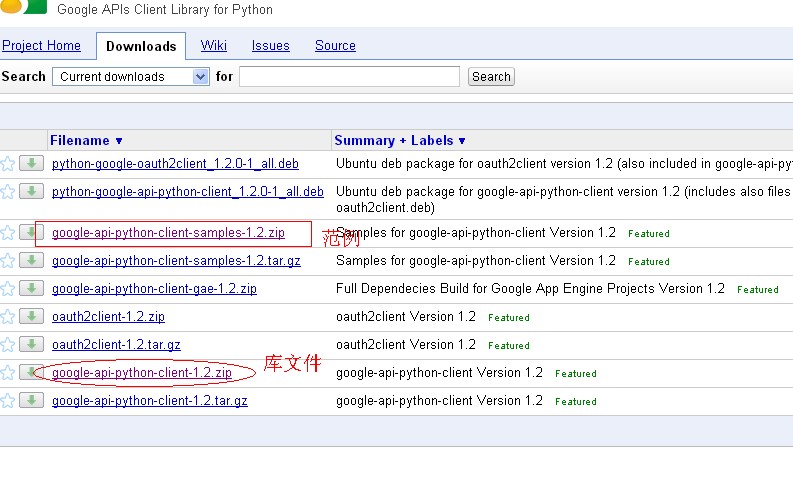Click 'Google APIs Client Library for Python' title
The image size is (793, 491).
(165, 10)
